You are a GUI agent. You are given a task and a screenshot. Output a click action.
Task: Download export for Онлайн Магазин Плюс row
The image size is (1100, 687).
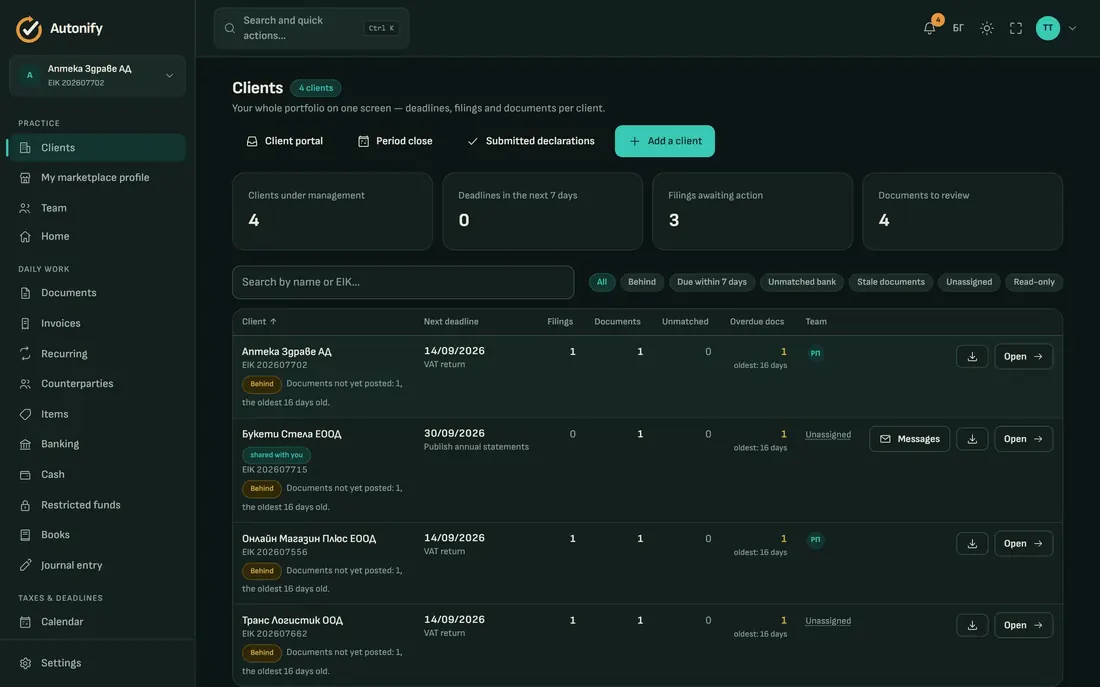(972, 544)
